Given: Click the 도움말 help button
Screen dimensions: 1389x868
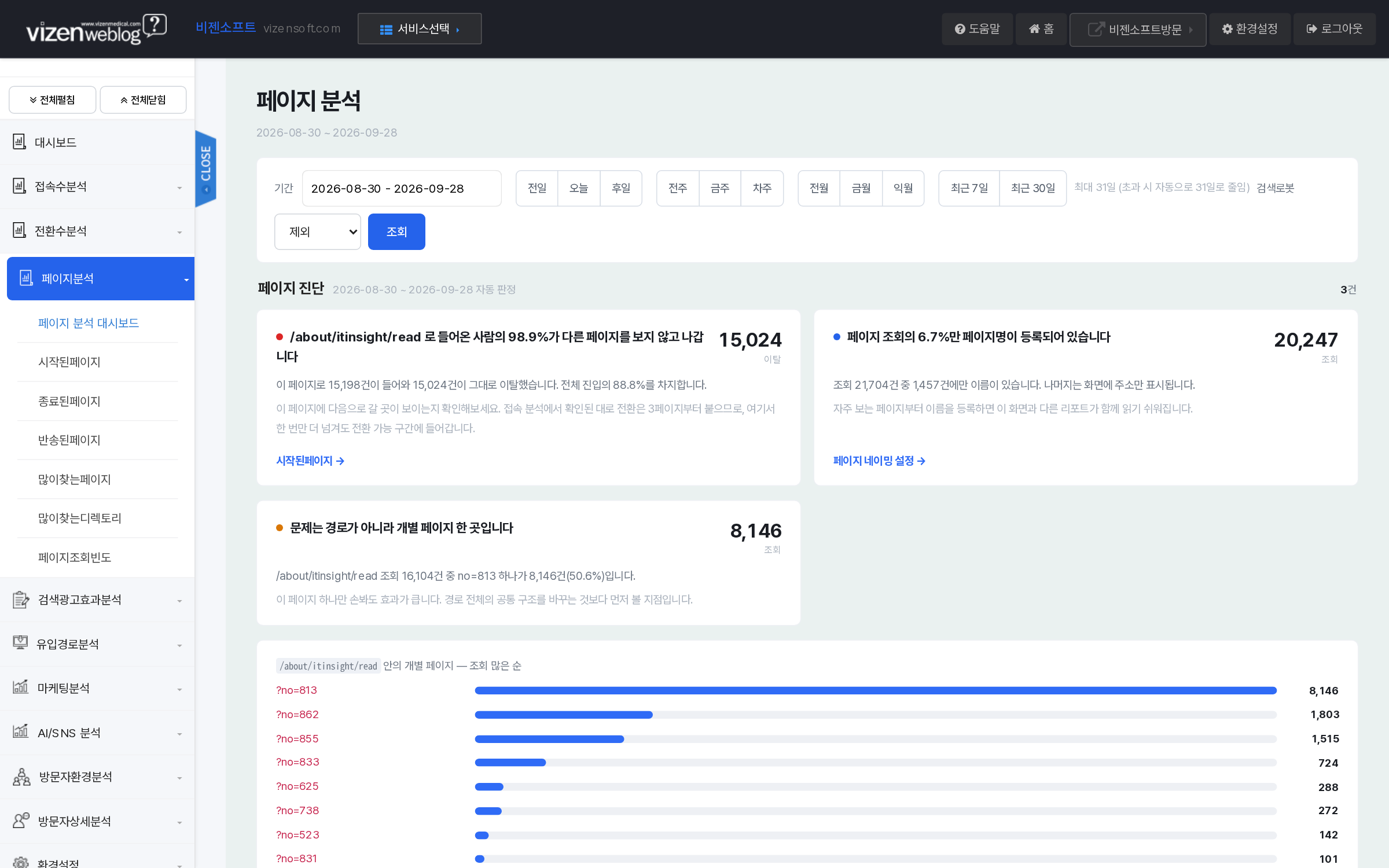Looking at the screenshot, I should point(977,29).
